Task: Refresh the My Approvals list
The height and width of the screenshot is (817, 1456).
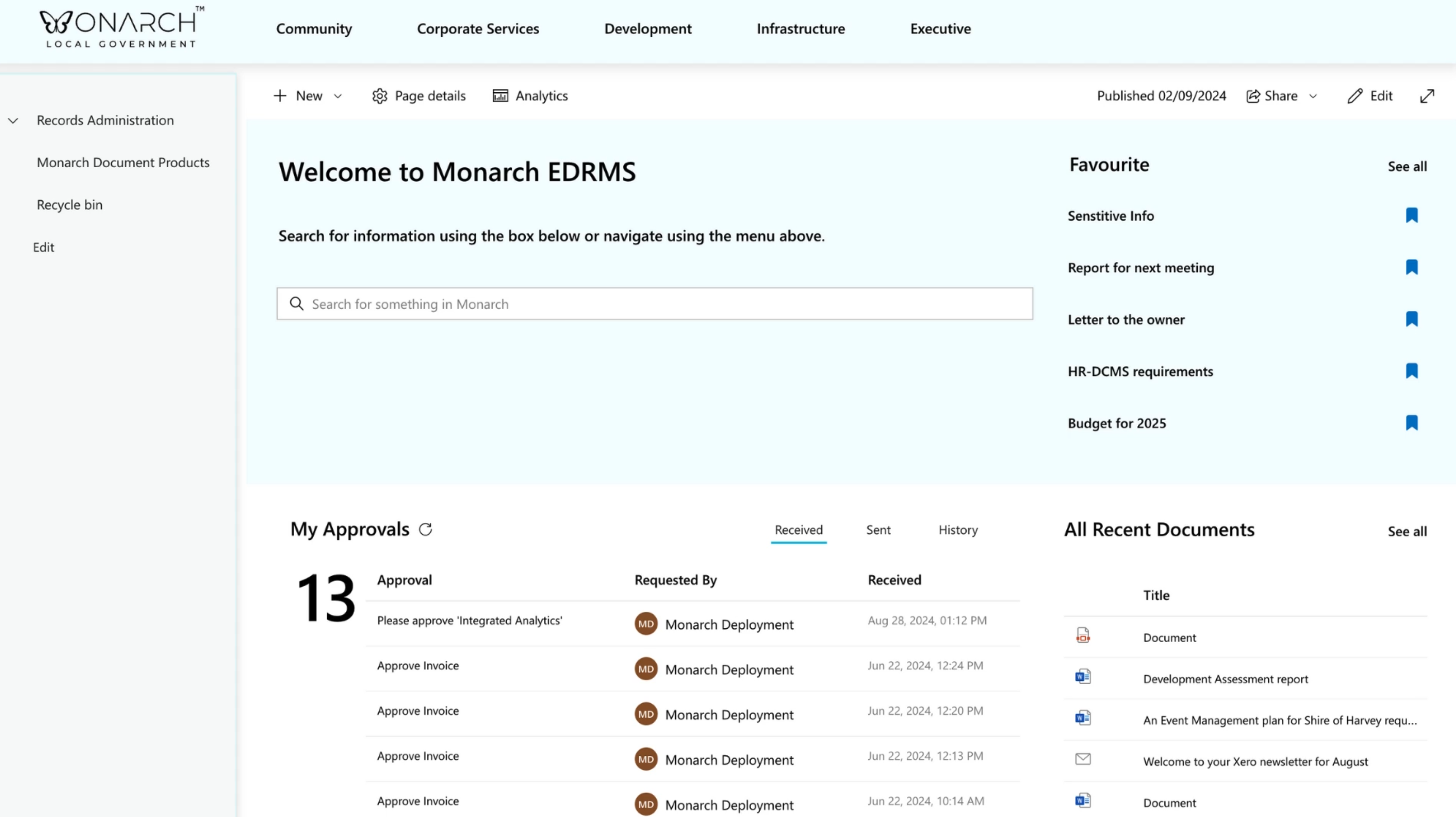Action: point(426,529)
